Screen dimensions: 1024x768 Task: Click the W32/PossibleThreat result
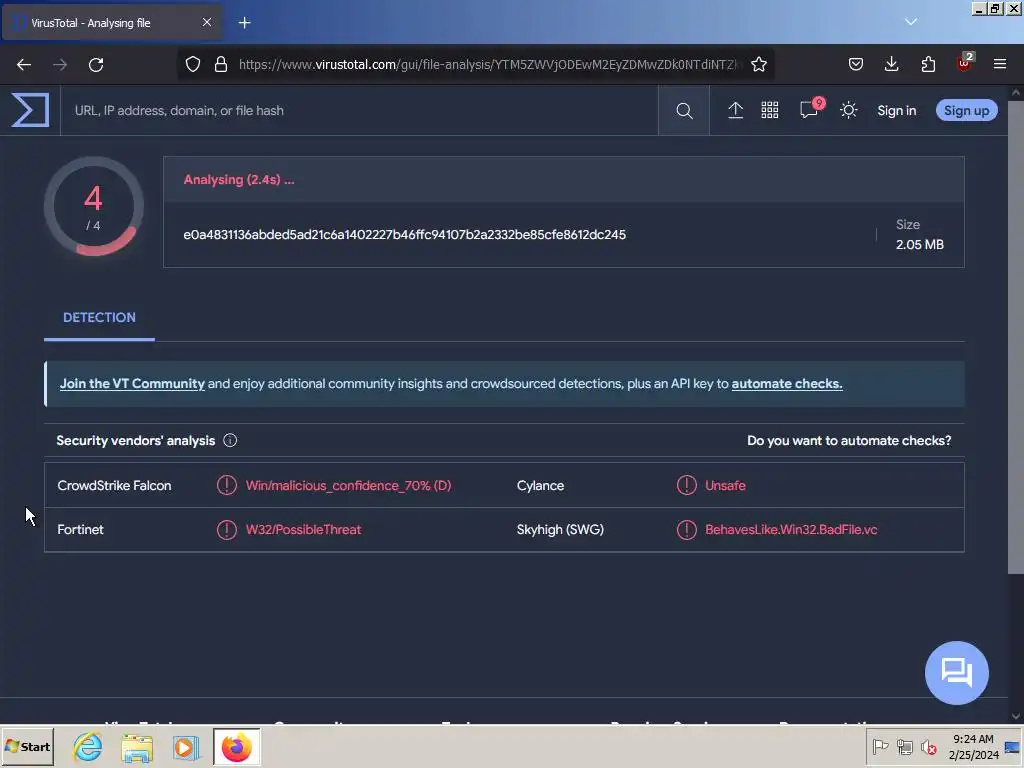coord(304,530)
